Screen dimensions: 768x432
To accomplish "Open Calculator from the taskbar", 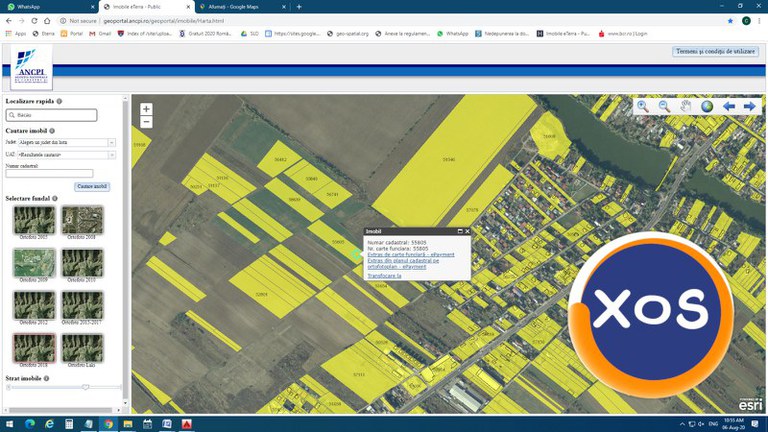I will (69, 424).
